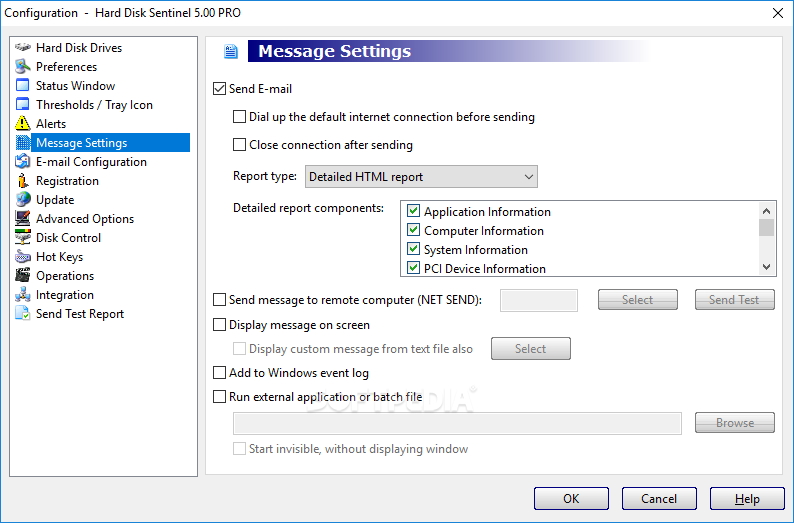Enable Send message to remote computer (NET SEND)
794x523 pixels.
point(219,300)
